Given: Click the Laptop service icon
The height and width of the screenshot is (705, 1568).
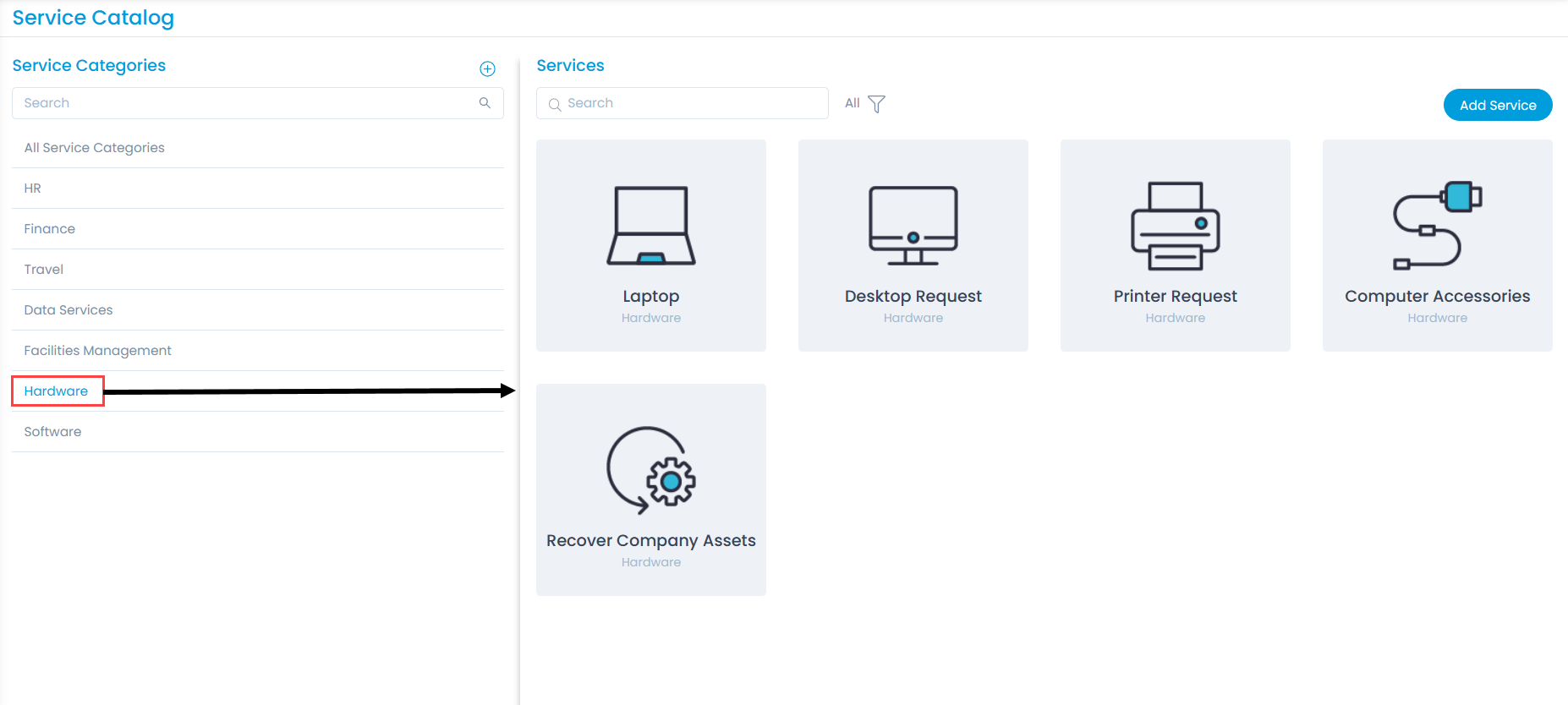Looking at the screenshot, I should click(650, 226).
